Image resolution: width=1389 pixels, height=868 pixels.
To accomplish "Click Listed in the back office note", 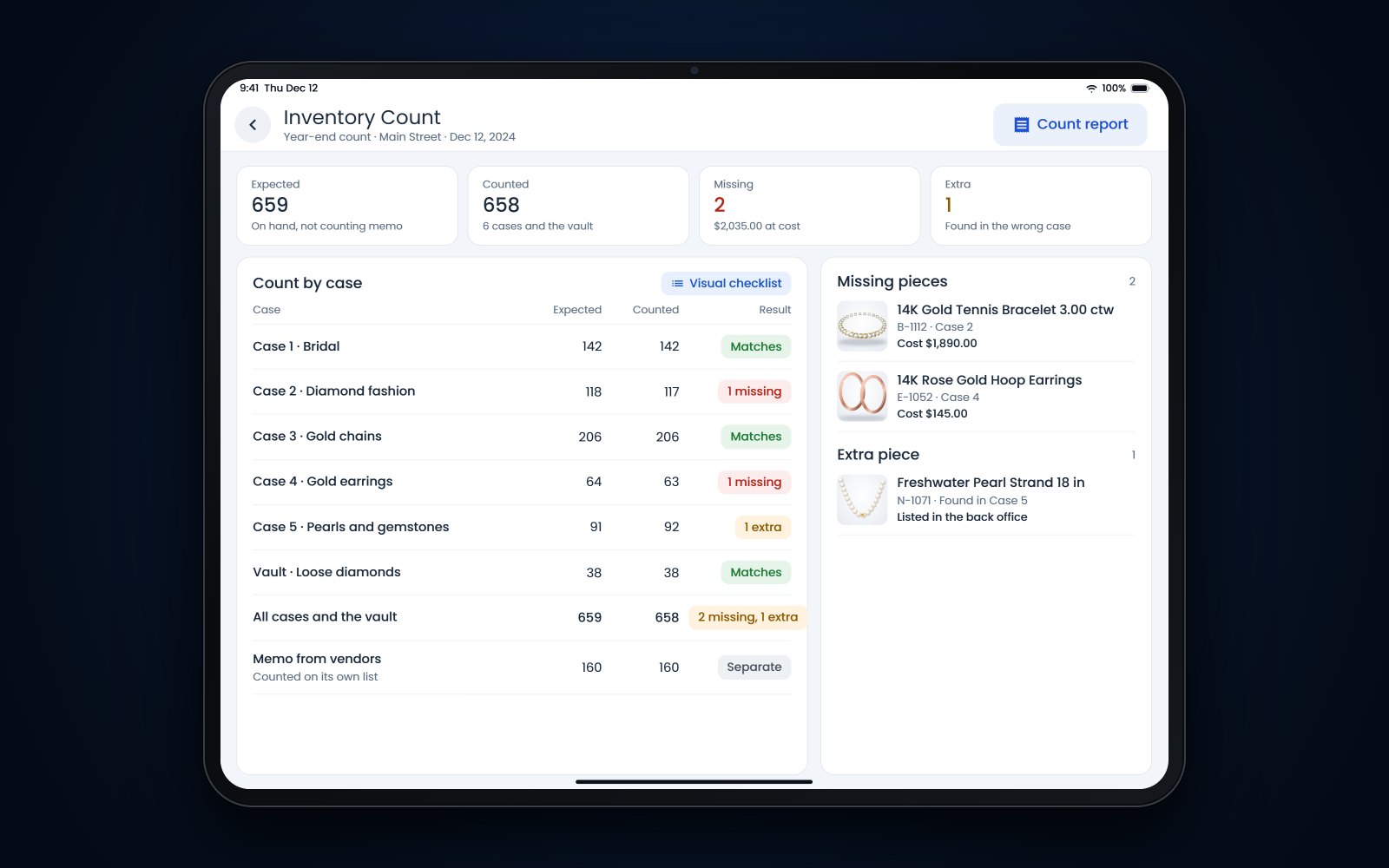I will [x=962, y=517].
